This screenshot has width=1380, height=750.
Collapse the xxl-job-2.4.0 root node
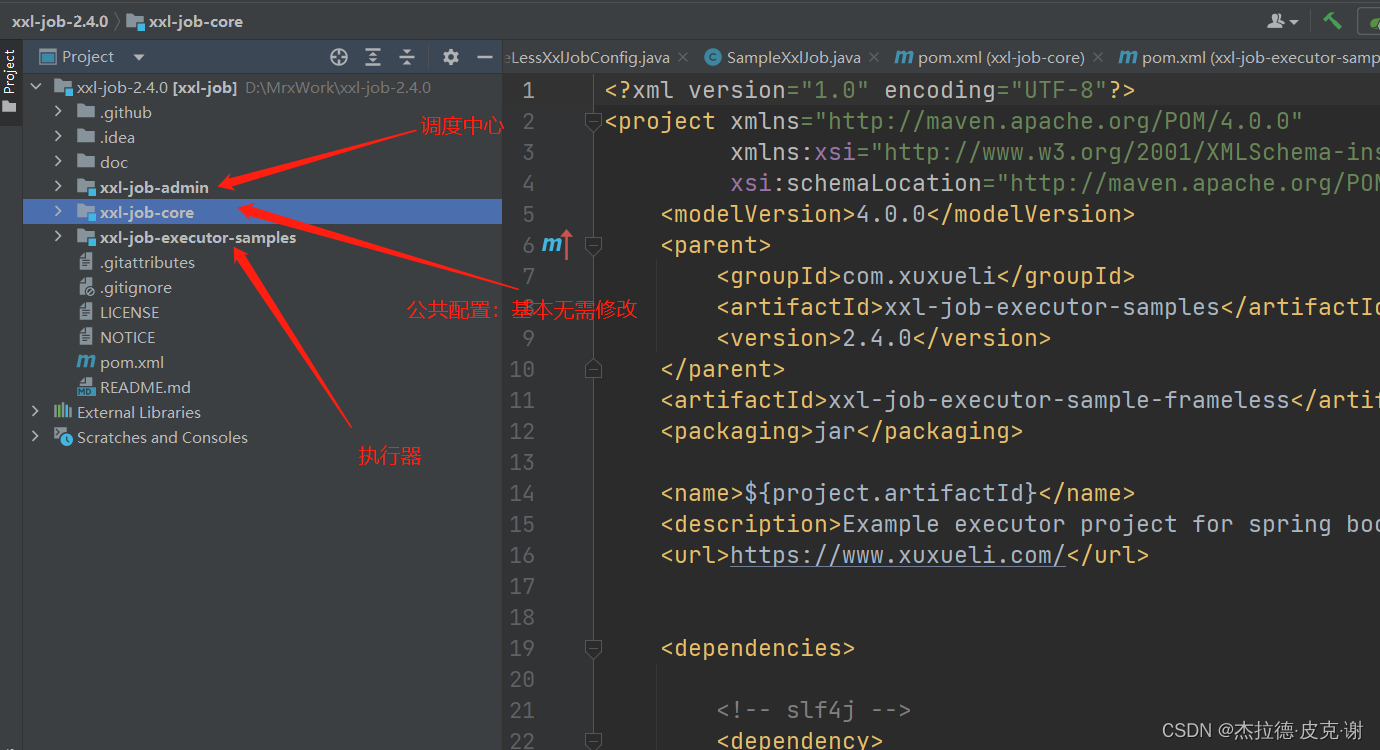click(36, 87)
